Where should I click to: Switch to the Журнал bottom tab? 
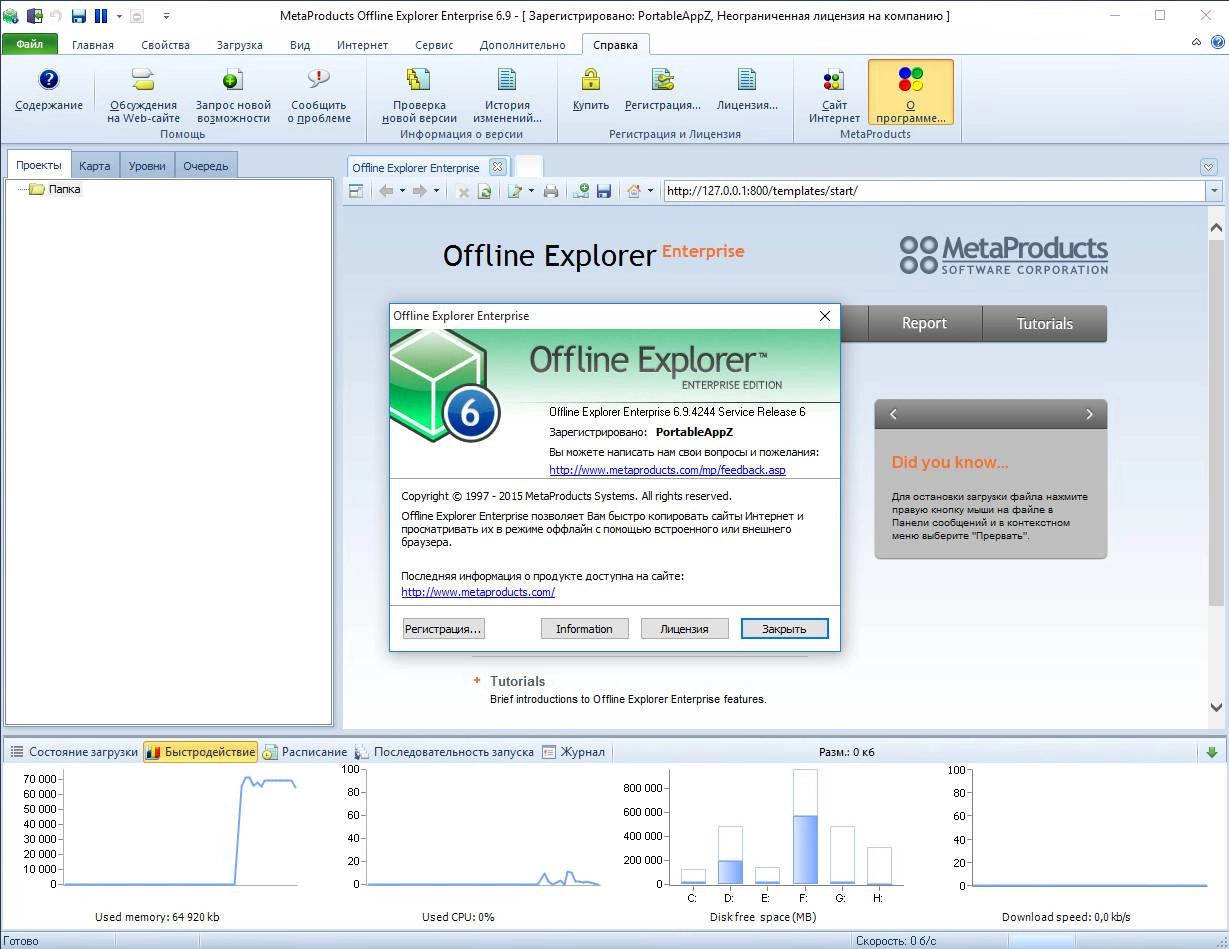[x=574, y=752]
